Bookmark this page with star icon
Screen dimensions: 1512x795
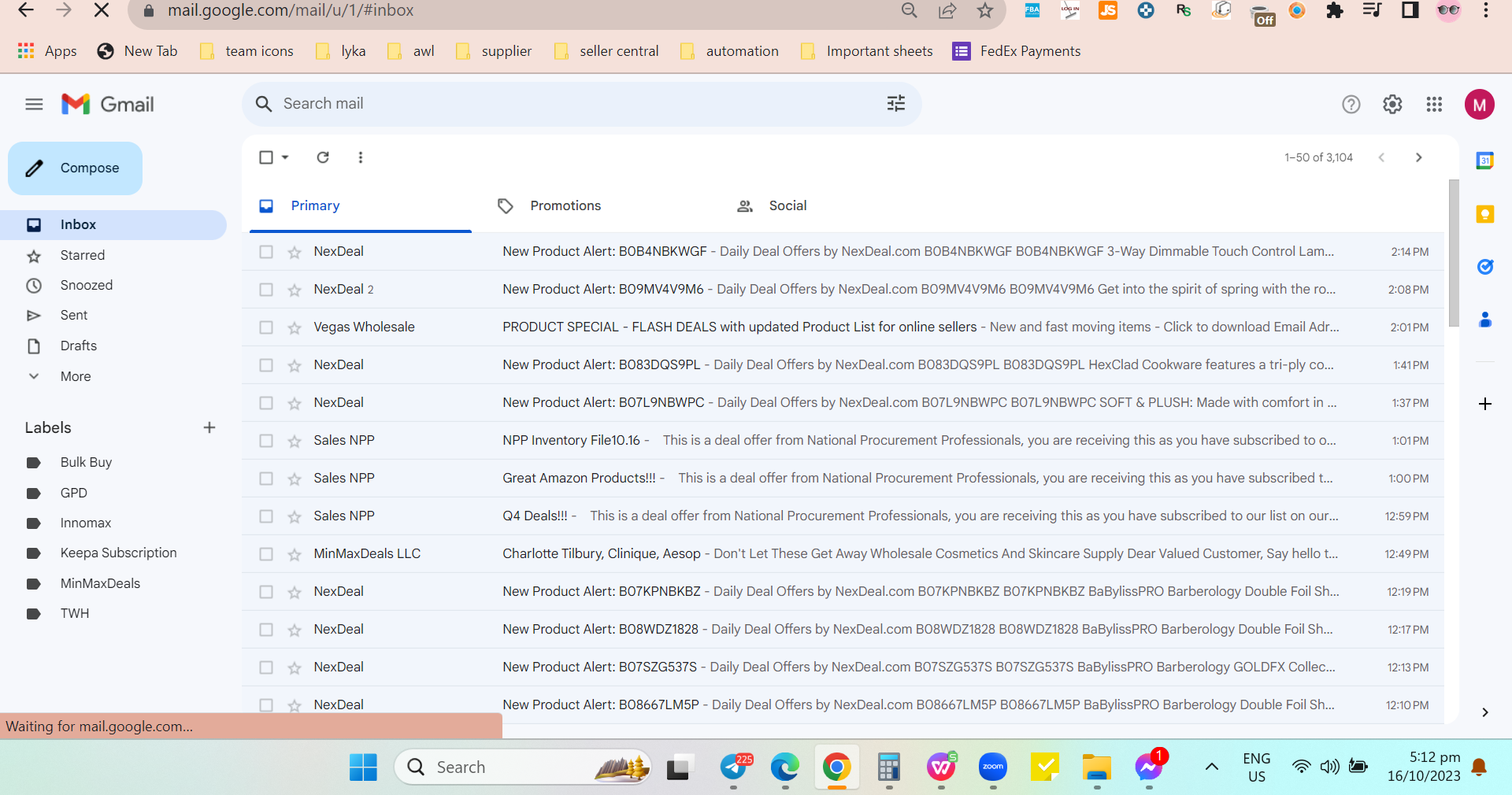(x=985, y=10)
